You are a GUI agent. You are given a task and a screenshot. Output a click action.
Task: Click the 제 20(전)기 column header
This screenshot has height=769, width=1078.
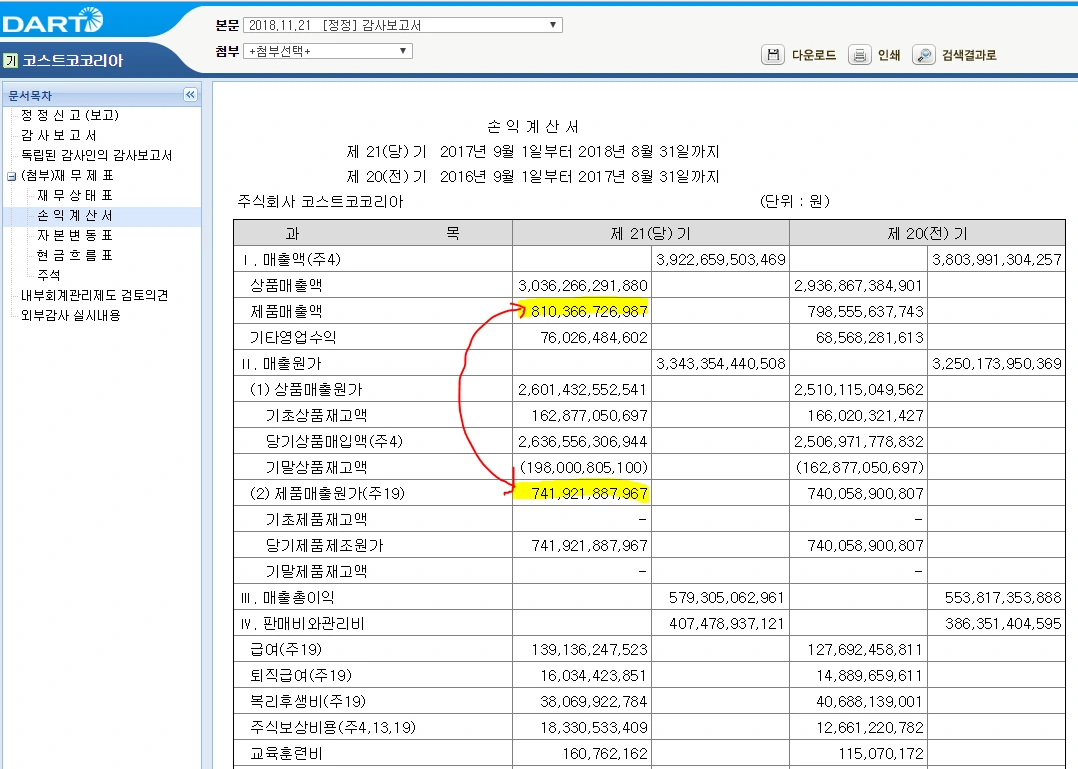927,234
